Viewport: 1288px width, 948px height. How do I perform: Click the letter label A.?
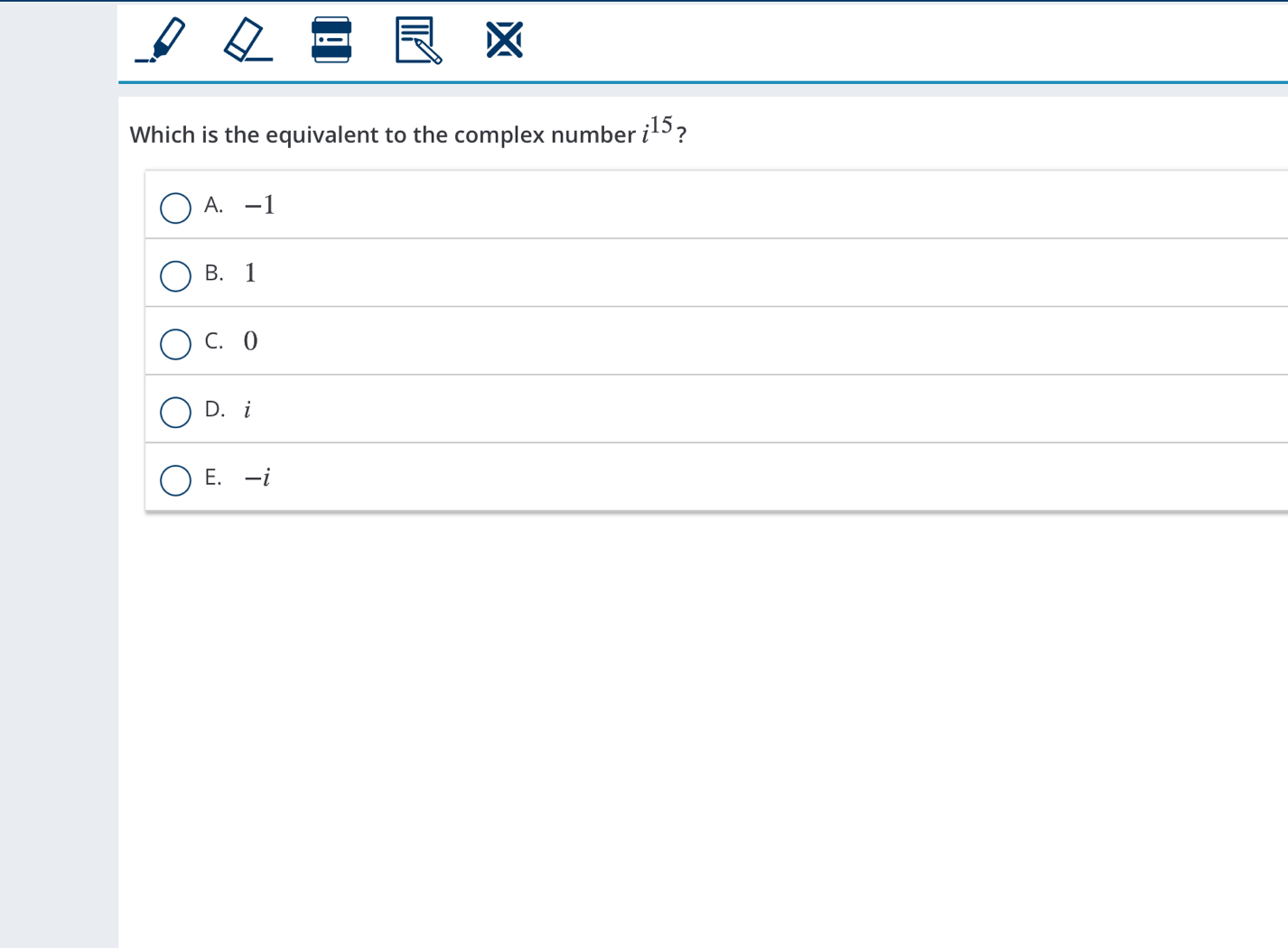(x=213, y=205)
